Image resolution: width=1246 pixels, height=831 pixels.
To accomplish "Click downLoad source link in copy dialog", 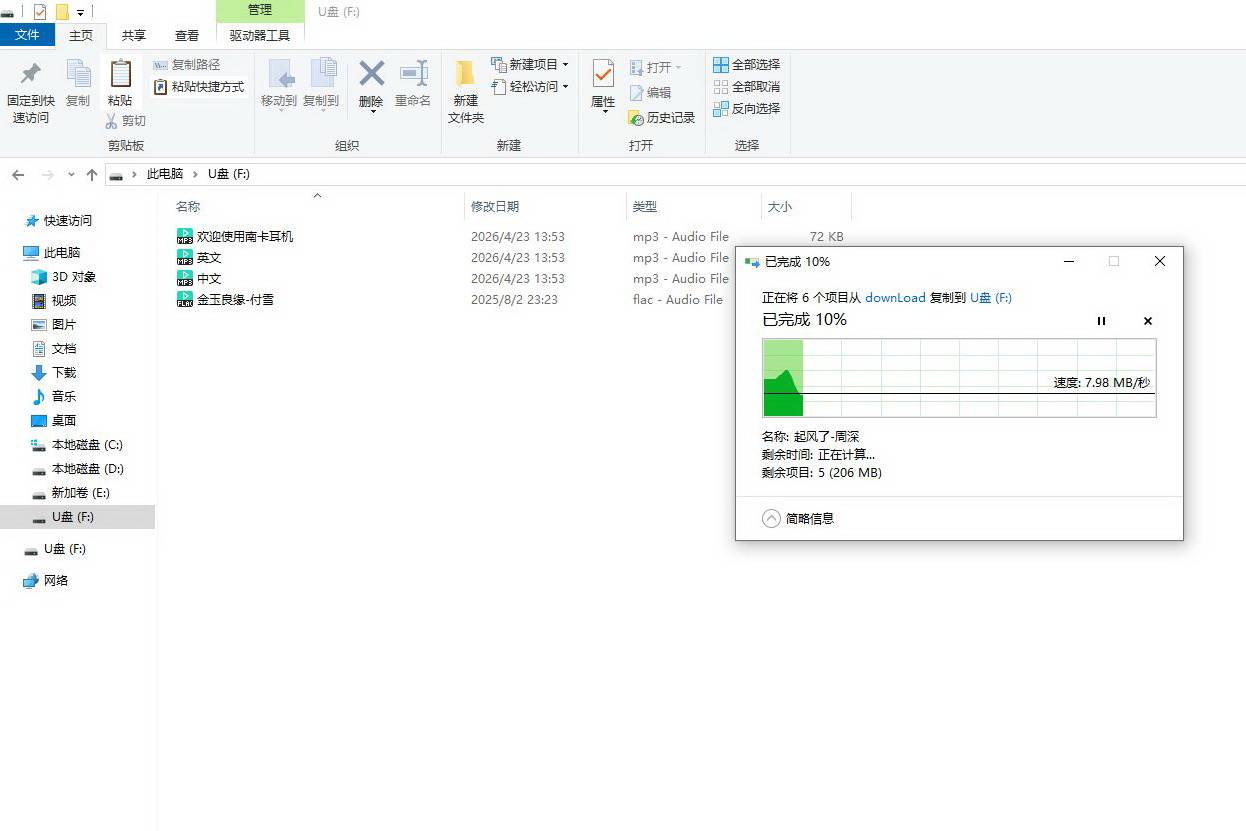I will pos(895,298).
